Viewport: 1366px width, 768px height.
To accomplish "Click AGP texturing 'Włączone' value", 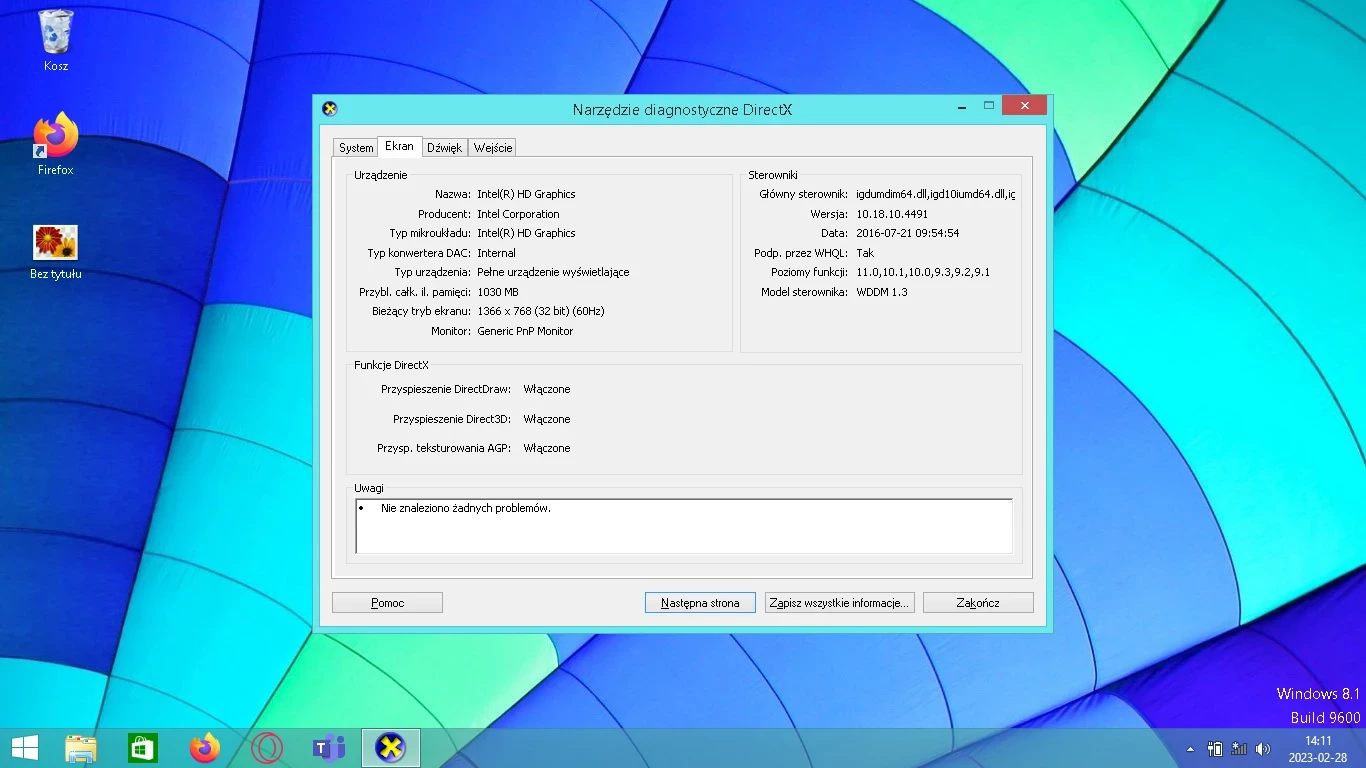I will [x=547, y=448].
